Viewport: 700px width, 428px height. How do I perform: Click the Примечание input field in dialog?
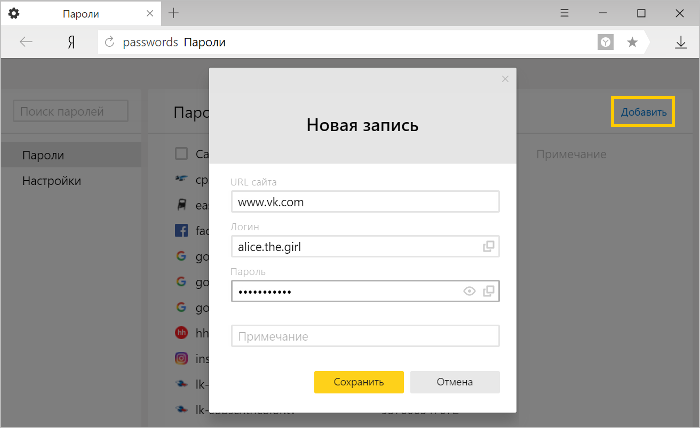365,336
